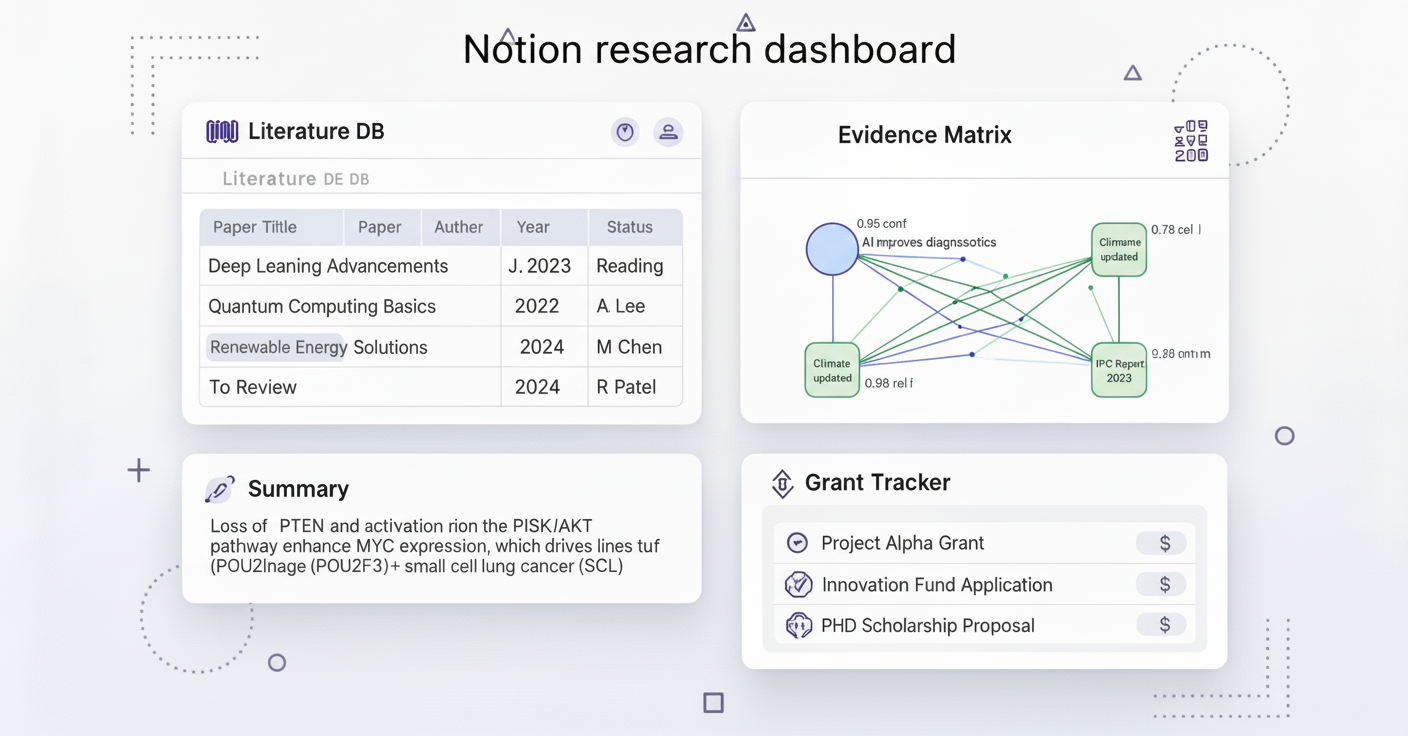Viewport: 1408px width, 736px height.
Task: Click the Literature DB library icon
Action: tap(221, 132)
